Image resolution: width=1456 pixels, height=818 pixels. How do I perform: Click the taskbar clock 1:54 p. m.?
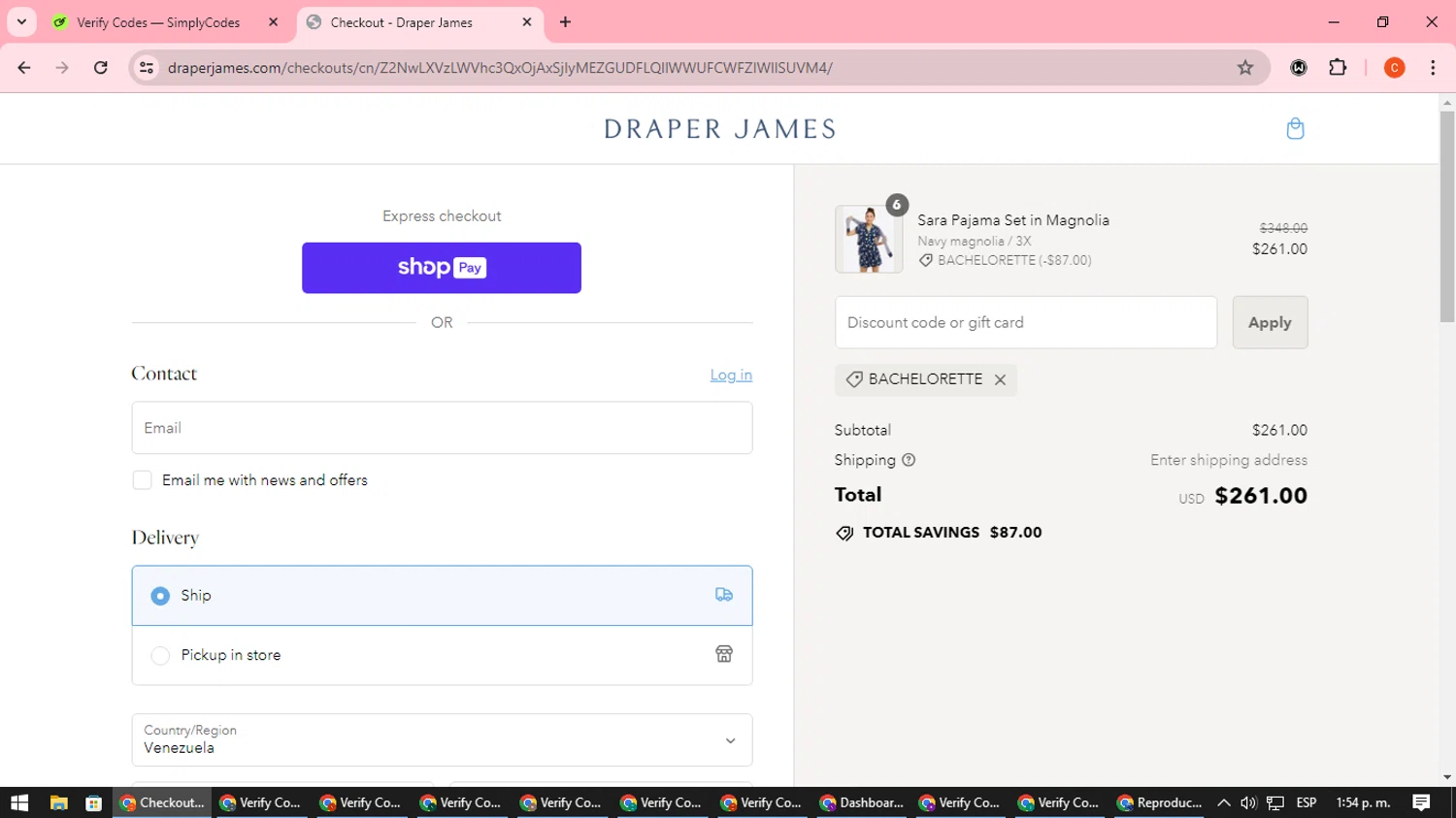[1363, 802]
